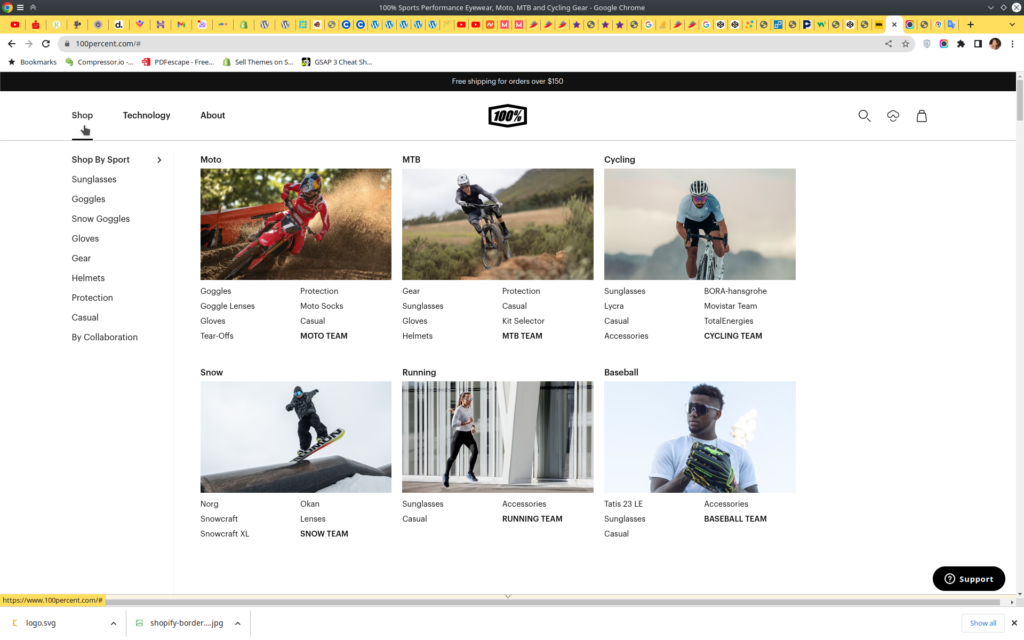Open the Technology menu
This screenshot has height=640, width=1024.
click(x=146, y=116)
